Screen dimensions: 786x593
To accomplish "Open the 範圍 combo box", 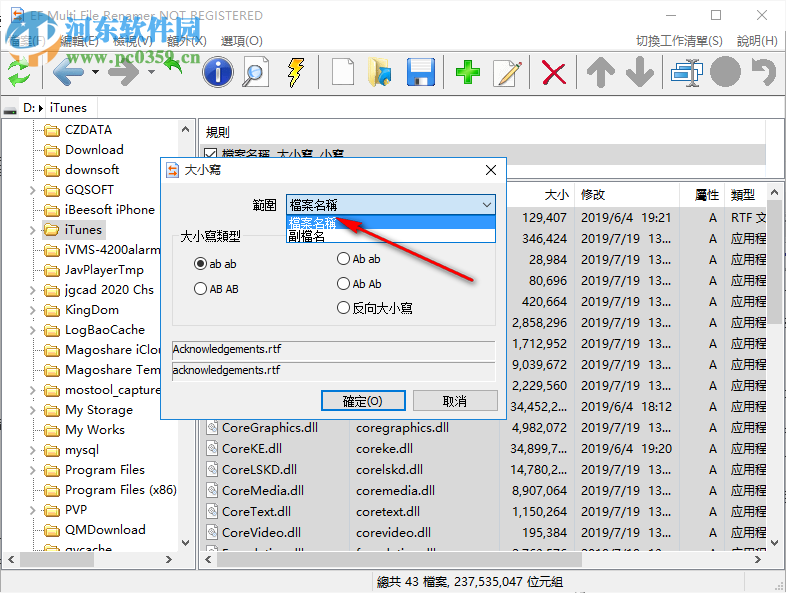I will [390, 205].
